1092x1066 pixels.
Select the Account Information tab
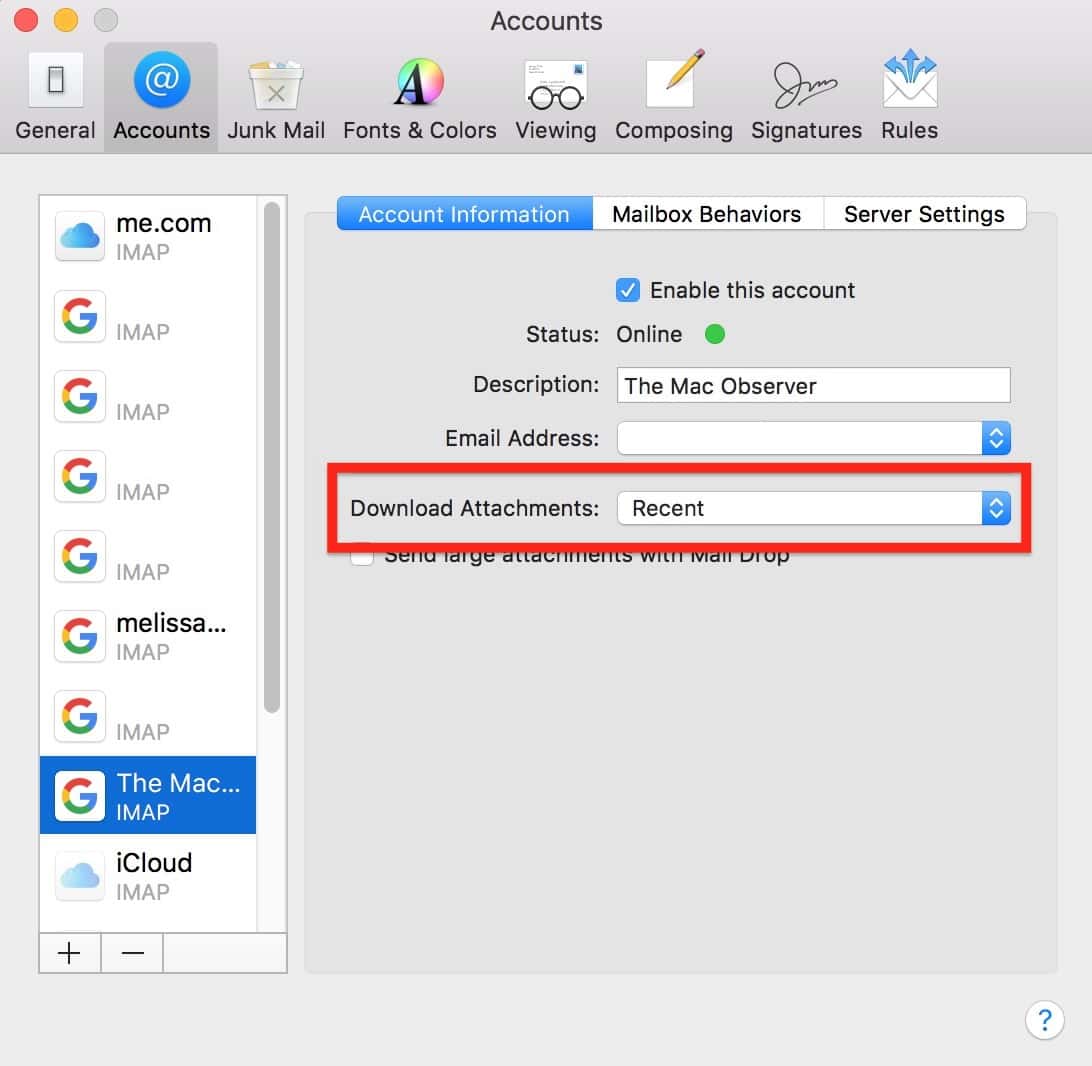click(x=464, y=214)
